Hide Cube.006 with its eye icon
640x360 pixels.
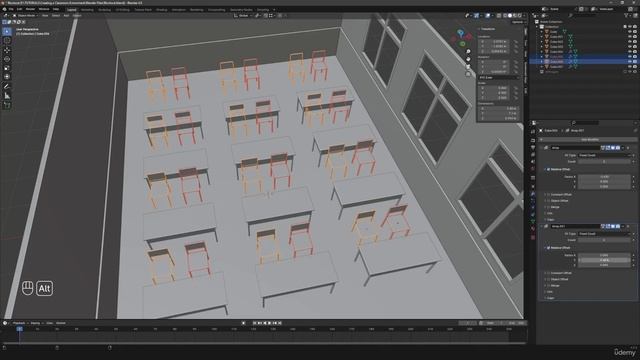click(x=630, y=62)
